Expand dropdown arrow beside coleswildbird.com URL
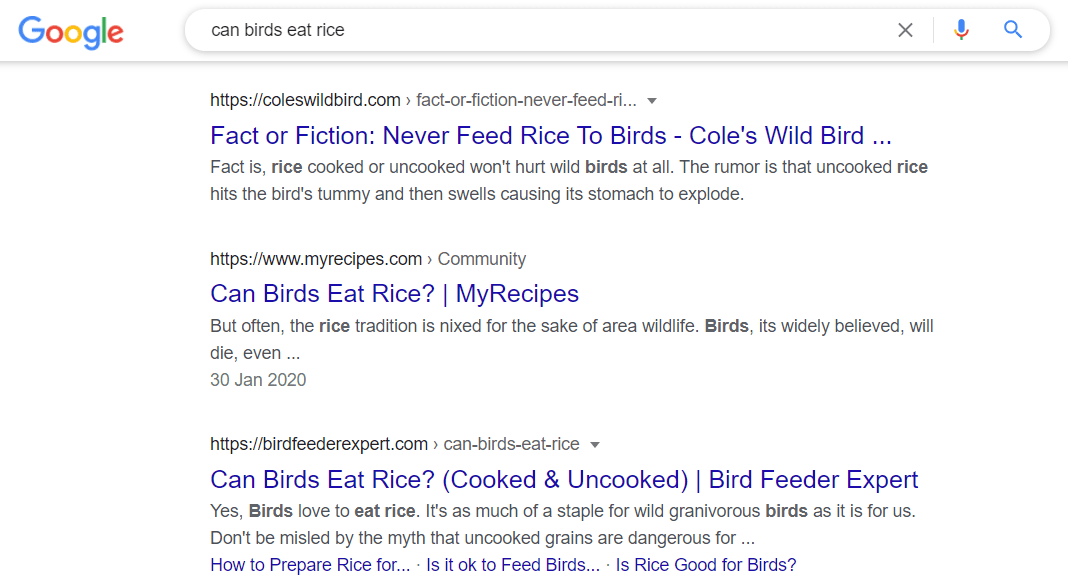 click(x=652, y=100)
